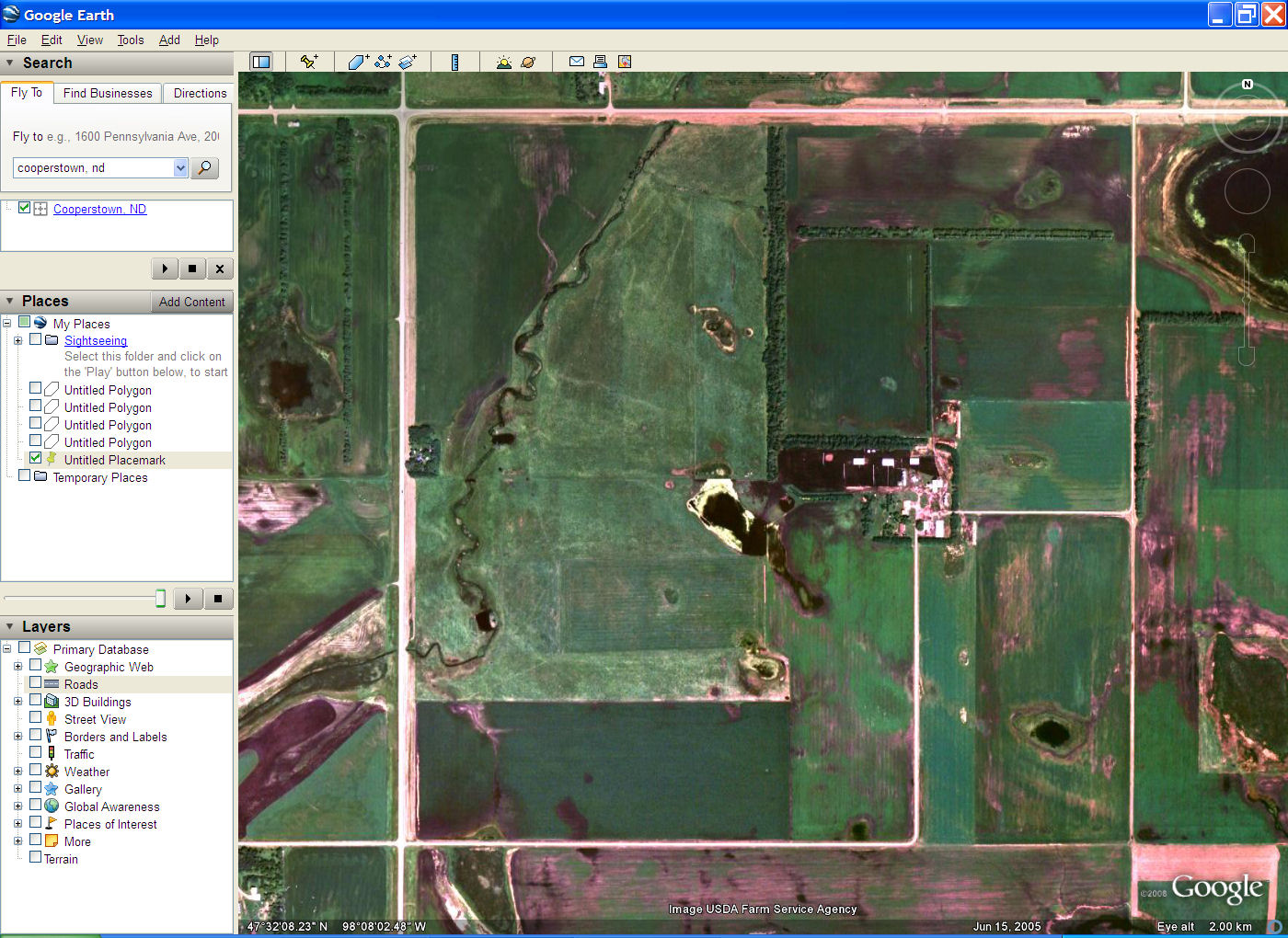1288x938 pixels.
Task: Stop the search results tour
Action: pyautogui.click(x=192, y=269)
